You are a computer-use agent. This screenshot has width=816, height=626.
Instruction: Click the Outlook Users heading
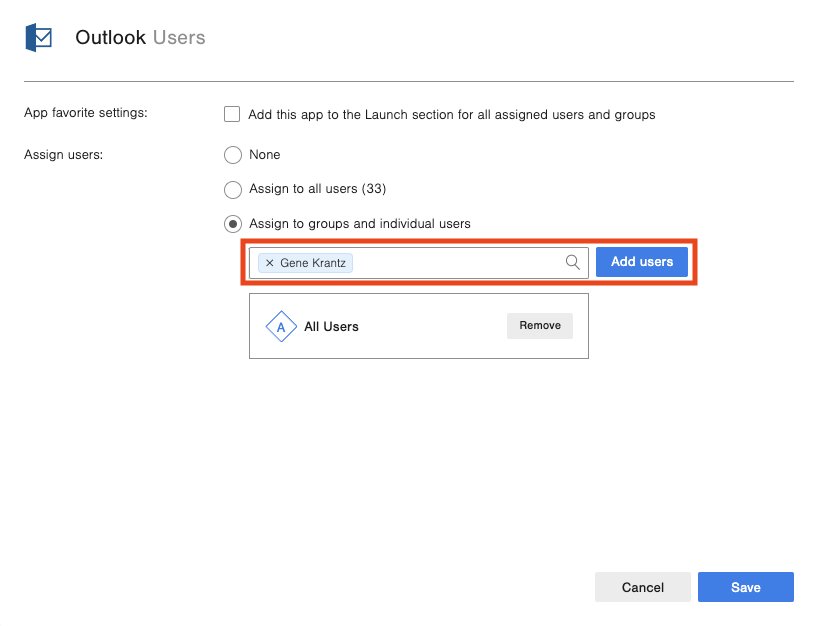coord(141,38)
